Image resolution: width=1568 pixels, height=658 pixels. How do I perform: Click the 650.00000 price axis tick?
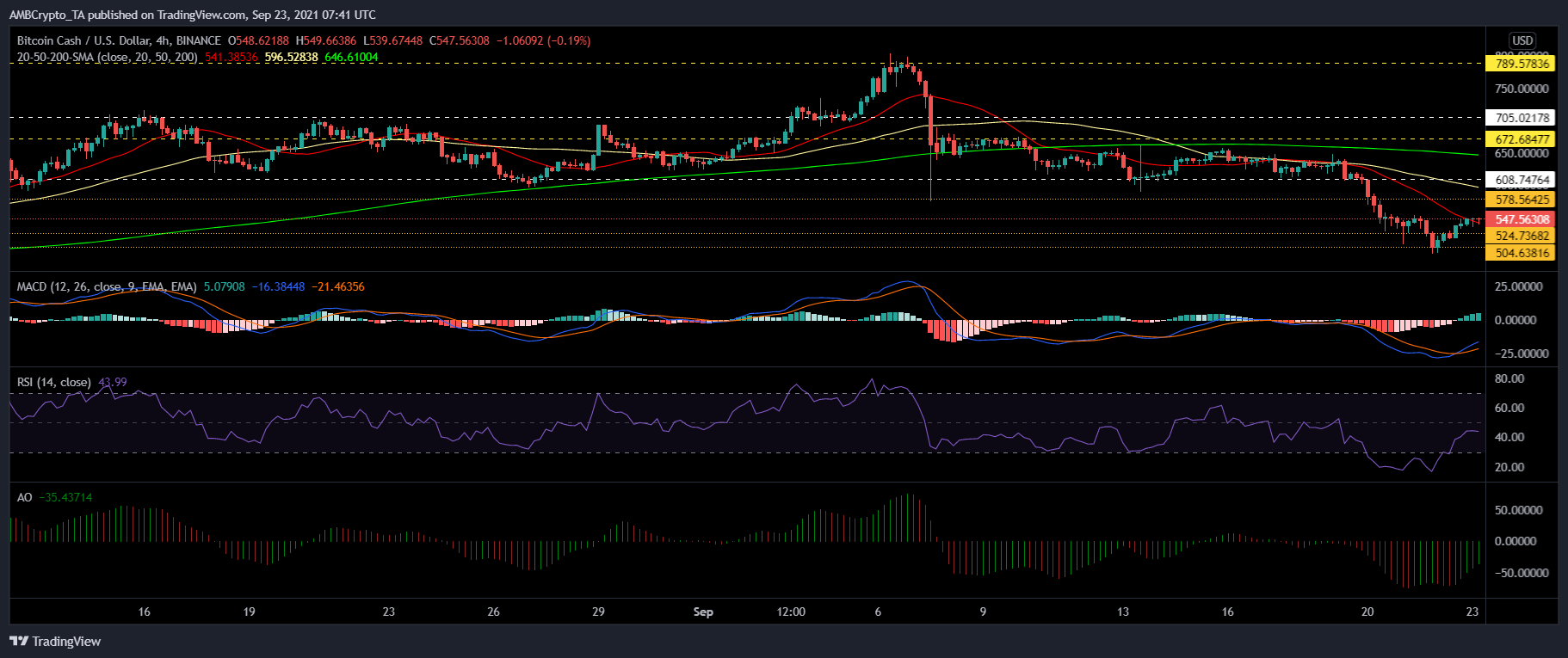[1522, 153]
